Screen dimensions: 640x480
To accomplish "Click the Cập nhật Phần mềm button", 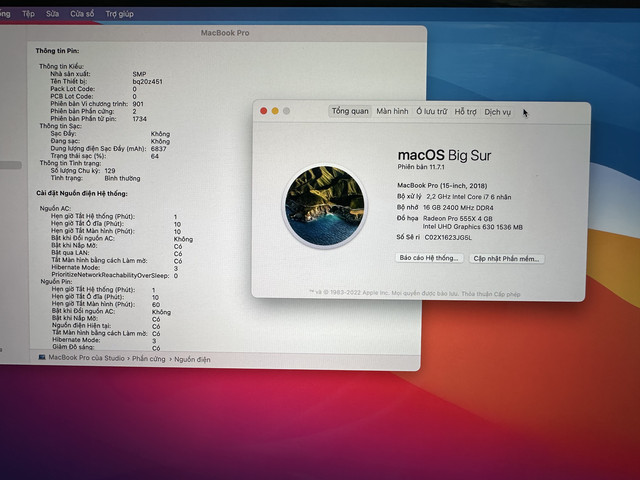I will pyautogui.click(x=507, y=259).
